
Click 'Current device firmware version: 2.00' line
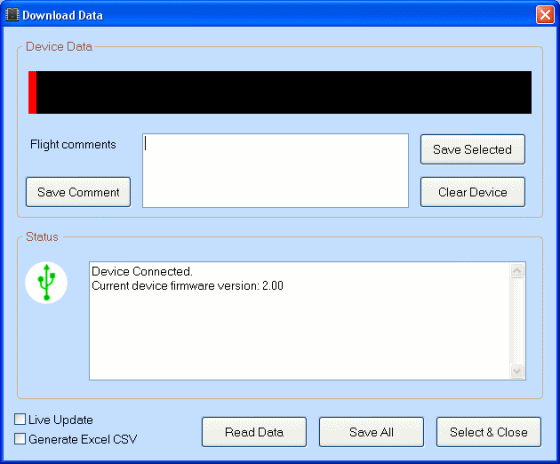tap(188, 286)
